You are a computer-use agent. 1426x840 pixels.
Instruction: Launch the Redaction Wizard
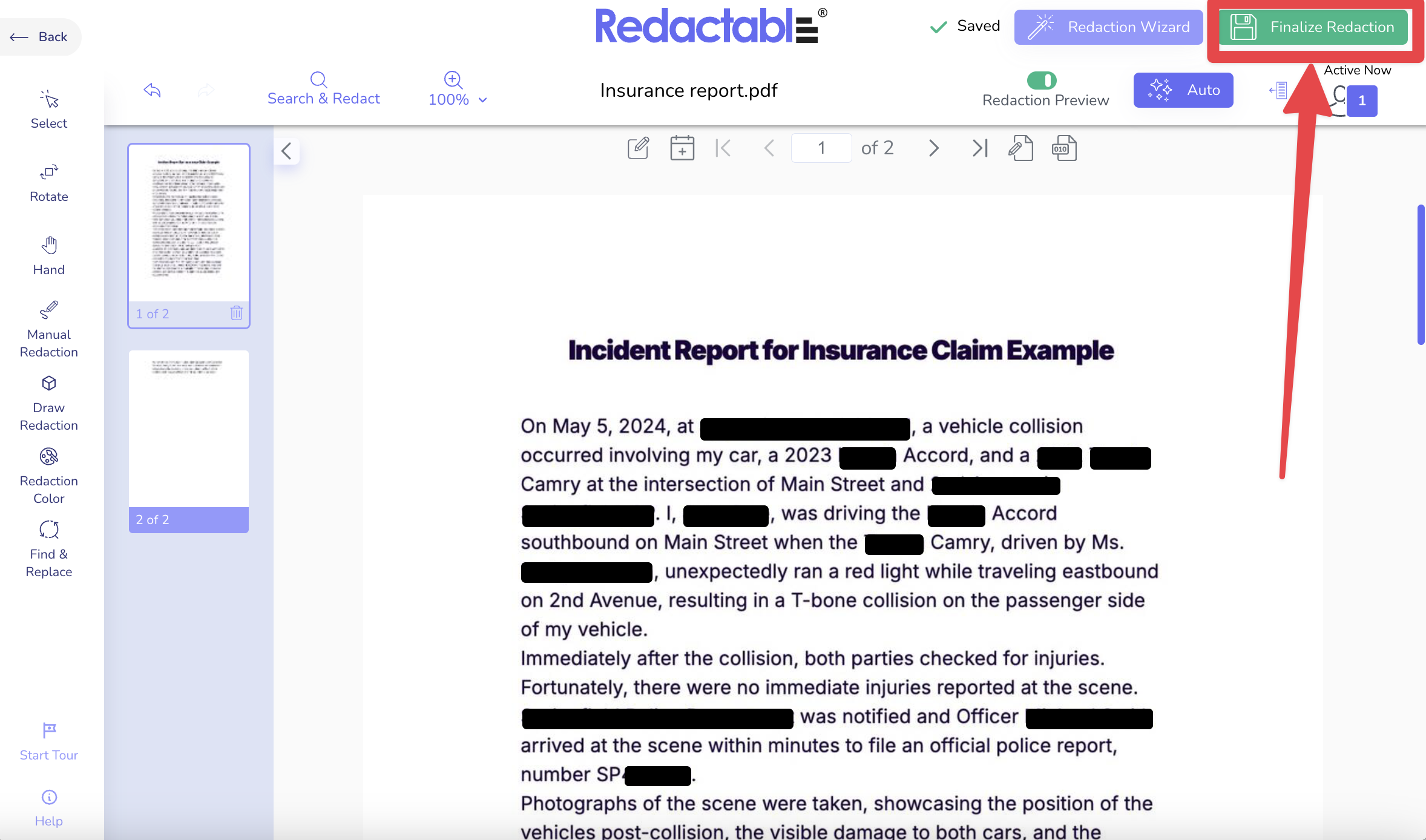click(1108, 27)
